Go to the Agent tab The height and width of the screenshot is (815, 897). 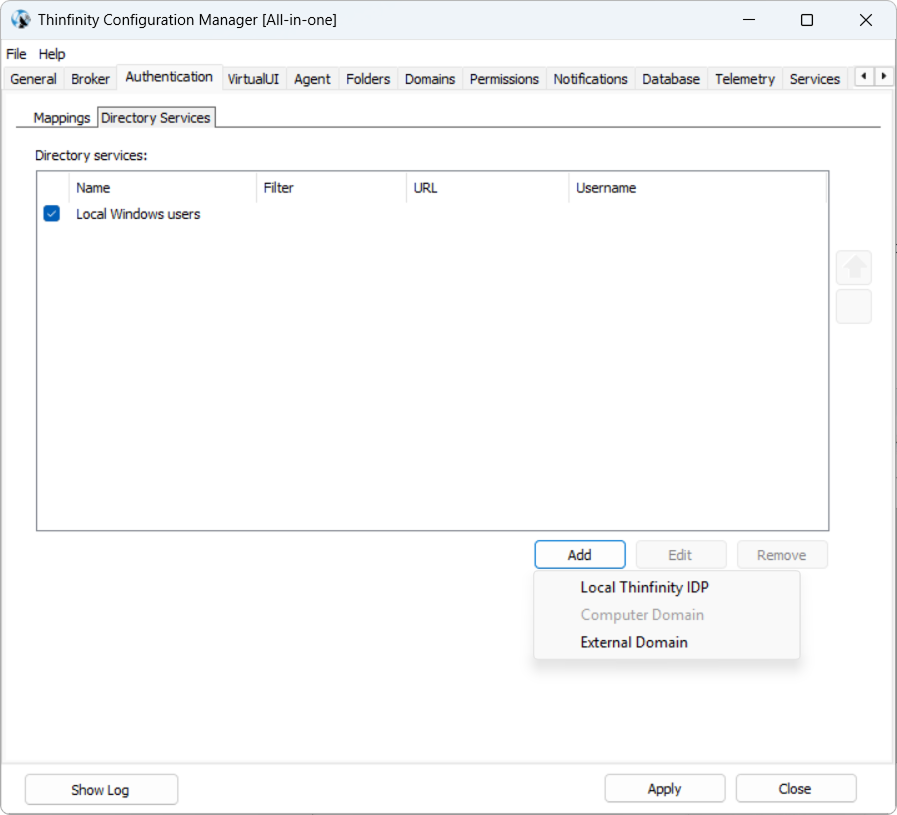coord(312,79)
